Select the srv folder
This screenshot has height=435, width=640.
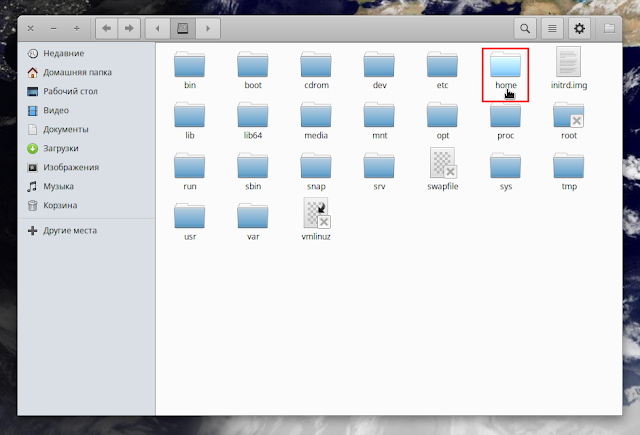pyautogui.click(x=379, y=171)
